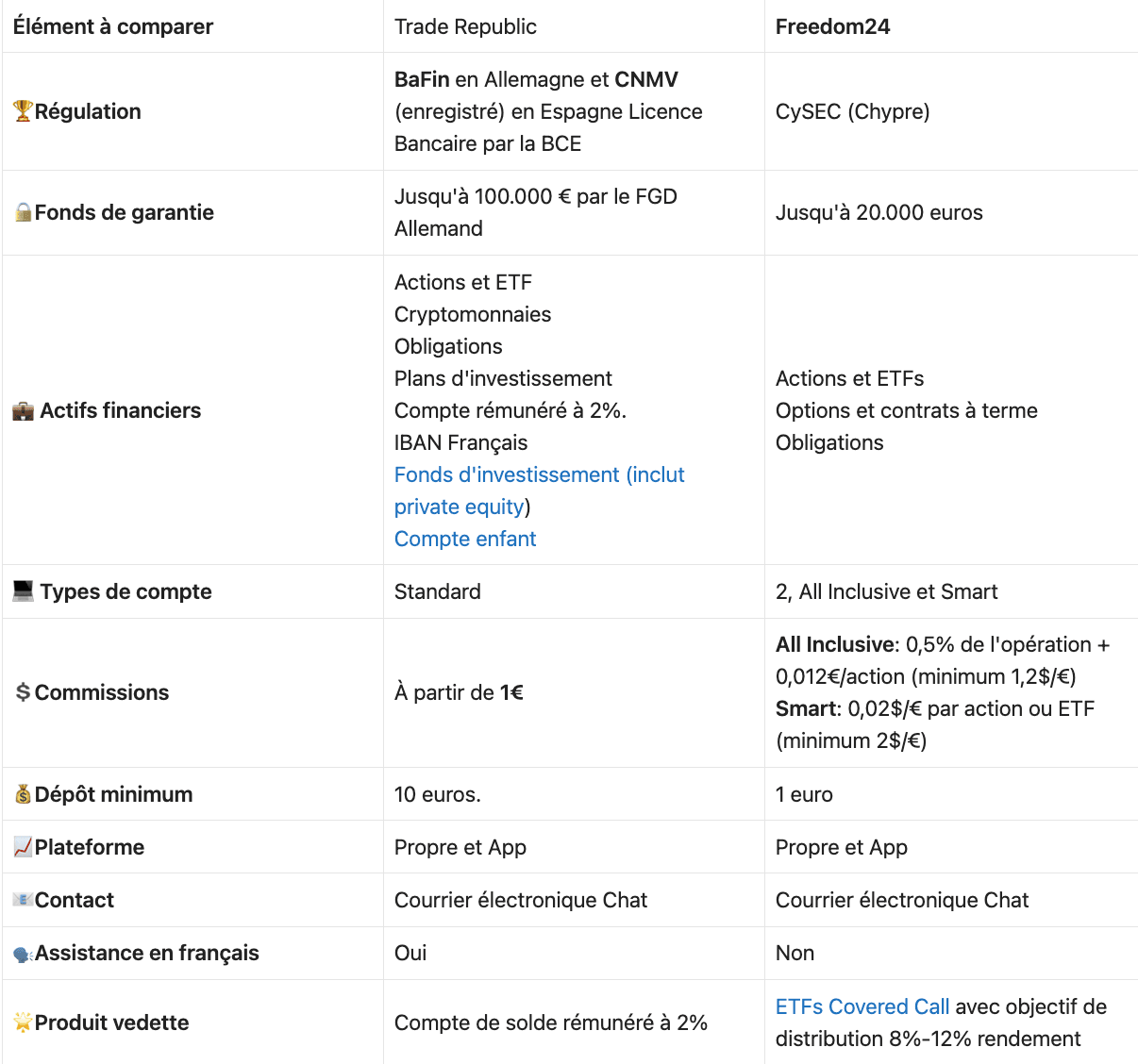The width and height of the screenshot is (1138, 1064).
Task: Click the chart icon beside Plateforme
Action: 23,847
